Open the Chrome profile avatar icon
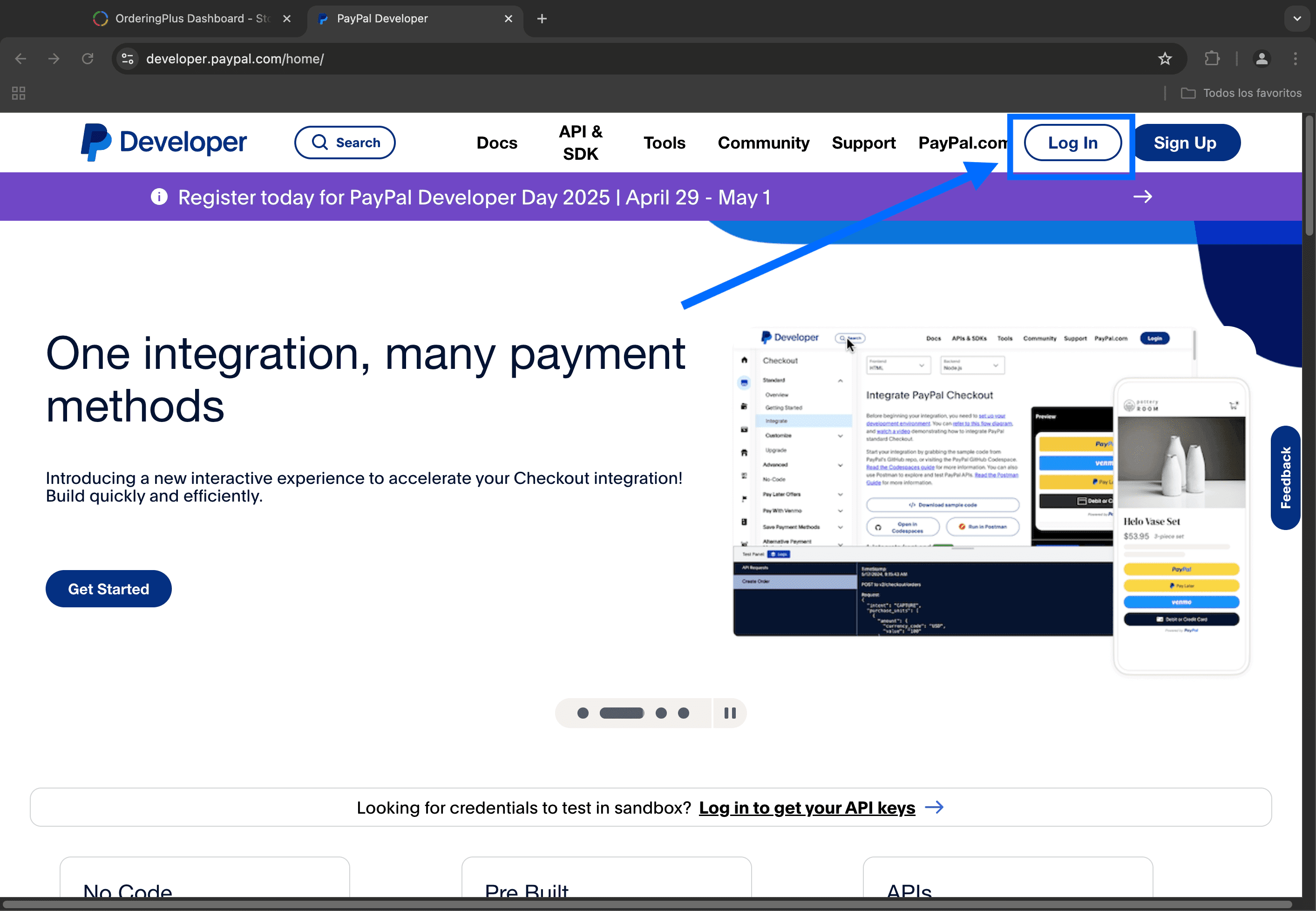This screenshot has height=911, width=1316. click(x=1261, y=59)
